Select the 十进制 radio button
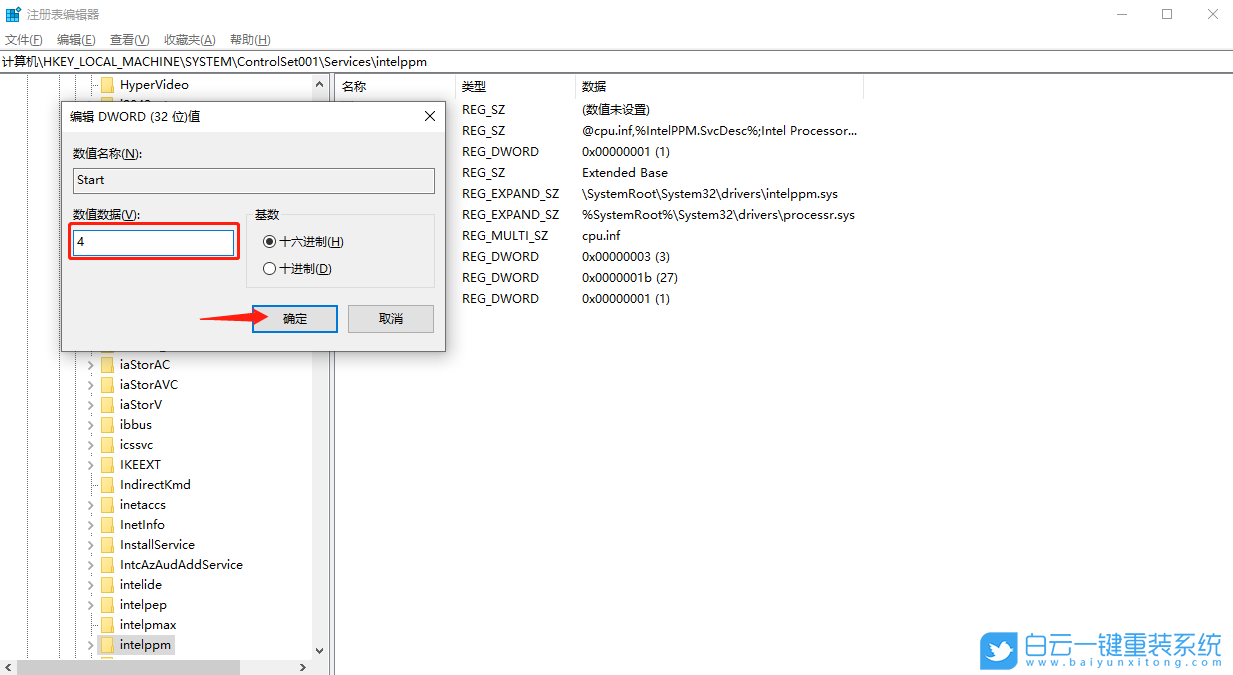Image resolution: width=1233 pixels, height=675 pixels. [x=268, y=267]
